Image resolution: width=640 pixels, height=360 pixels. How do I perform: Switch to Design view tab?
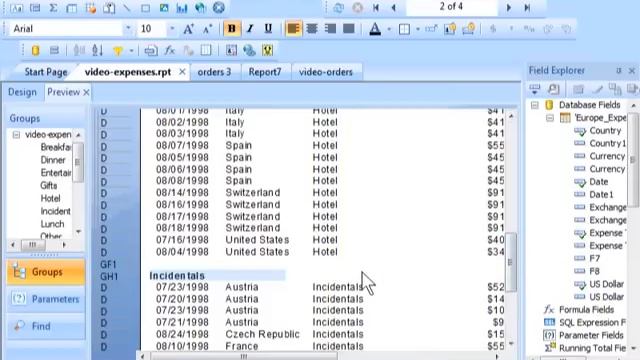(x=22, y=92)
